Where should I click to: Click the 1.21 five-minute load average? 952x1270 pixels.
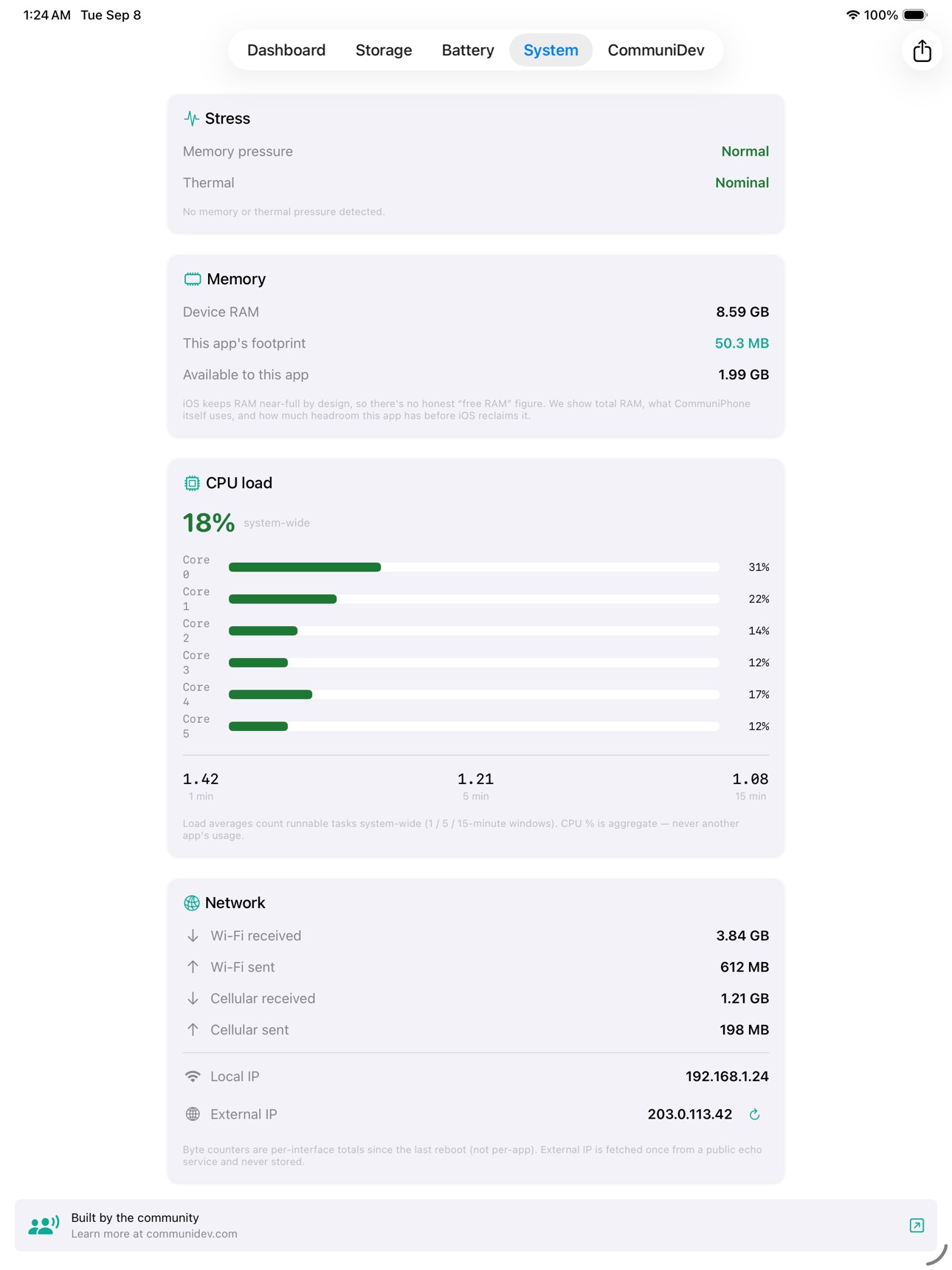click(x=475, y=779)
